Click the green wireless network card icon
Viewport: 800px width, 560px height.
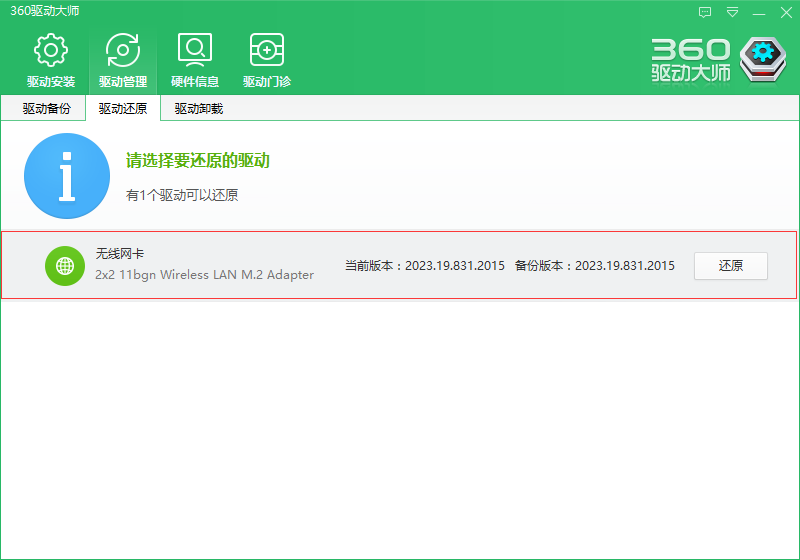(65, 265)
